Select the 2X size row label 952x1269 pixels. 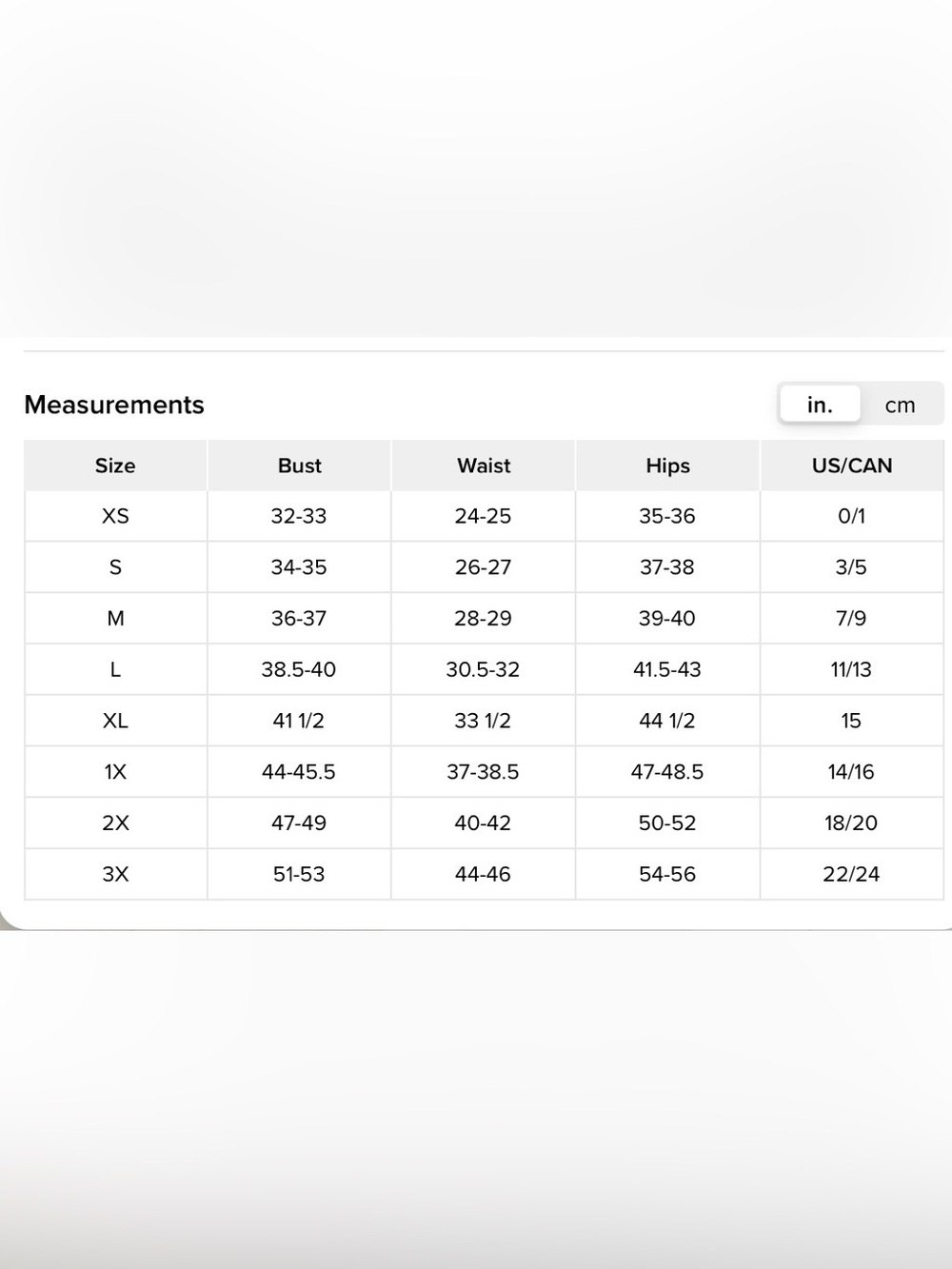click(x=115, y=823)
